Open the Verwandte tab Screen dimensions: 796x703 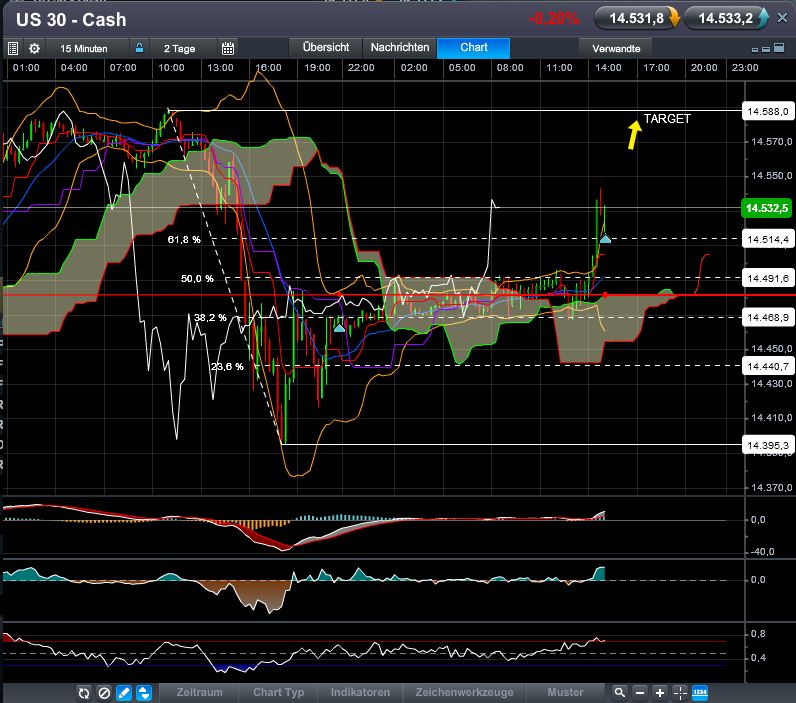[x=616, y=49]
